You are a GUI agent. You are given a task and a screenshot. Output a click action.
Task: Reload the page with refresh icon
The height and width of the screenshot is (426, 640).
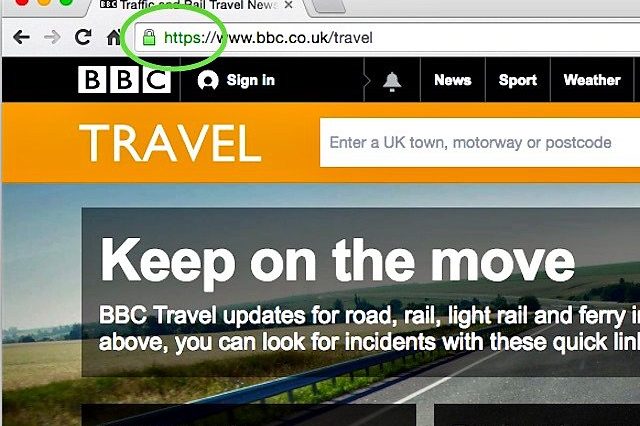pos(83,37)
